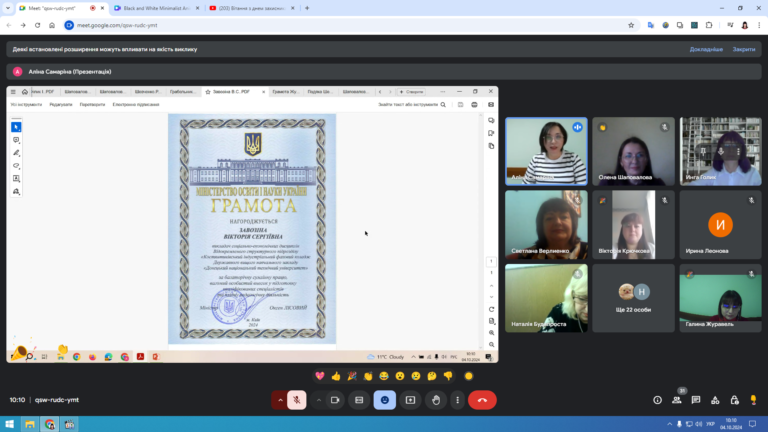Open the browser extensions puzzle icon
Screen dimensions: 768x432
709,25
